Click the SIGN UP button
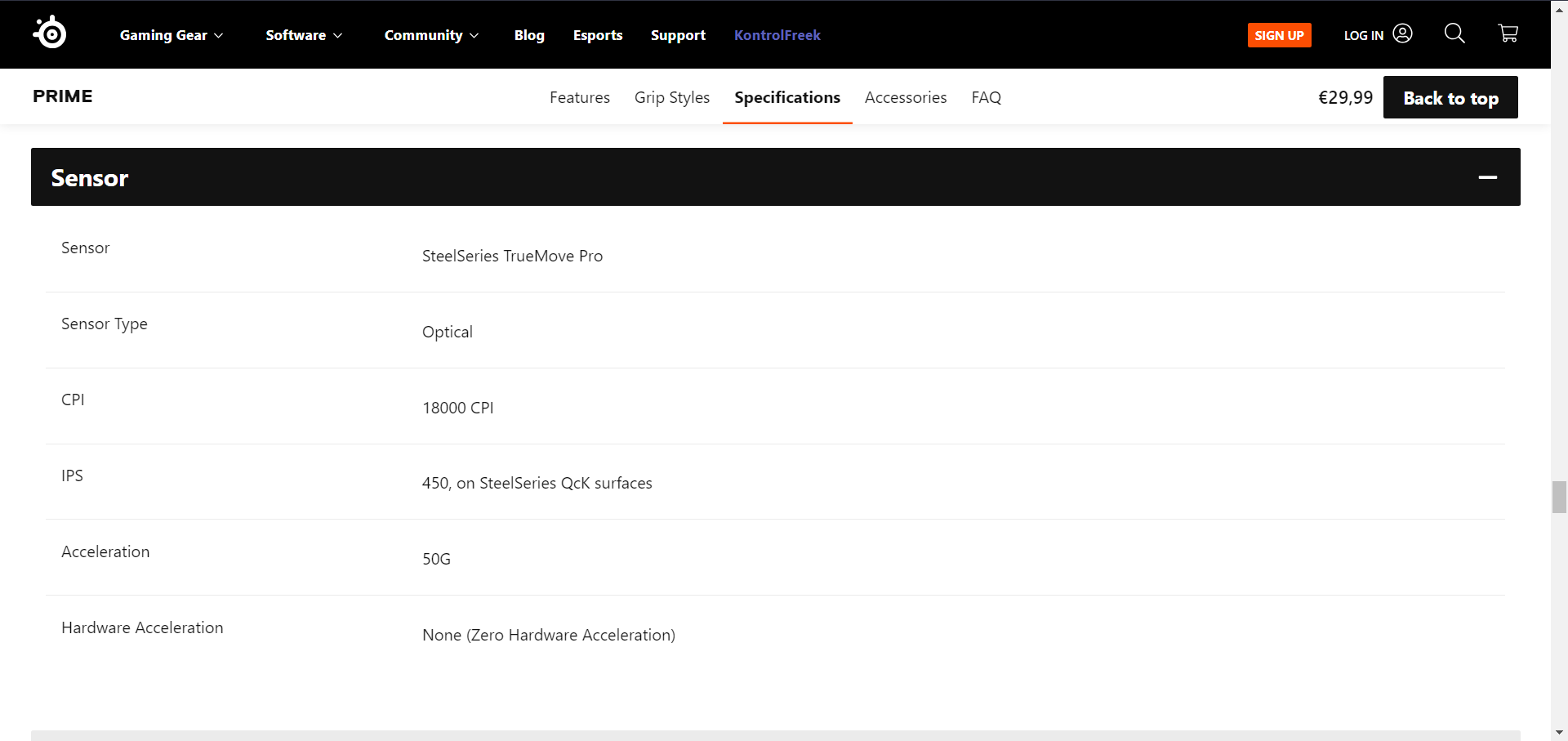 coord(1280,35)
